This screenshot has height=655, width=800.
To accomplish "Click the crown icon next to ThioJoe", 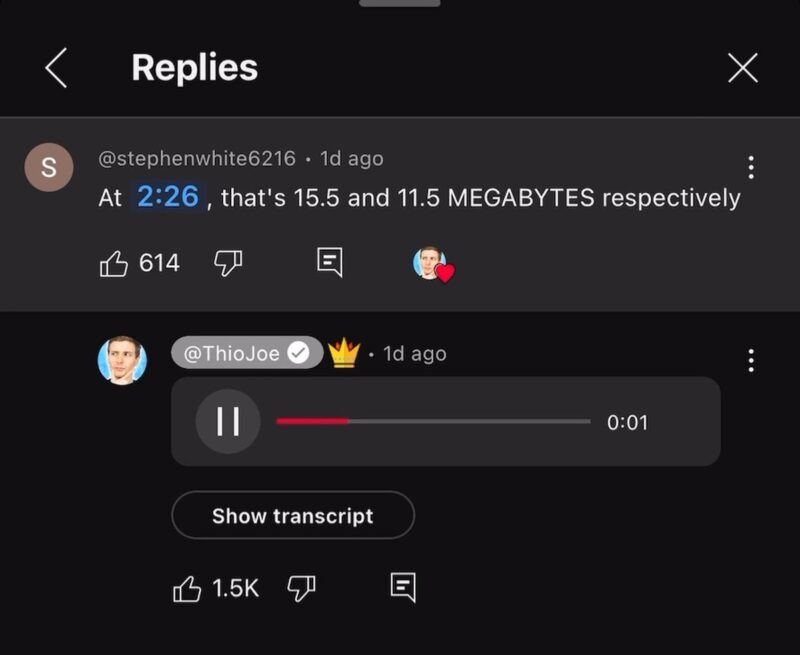I will [x=345, y=354].
